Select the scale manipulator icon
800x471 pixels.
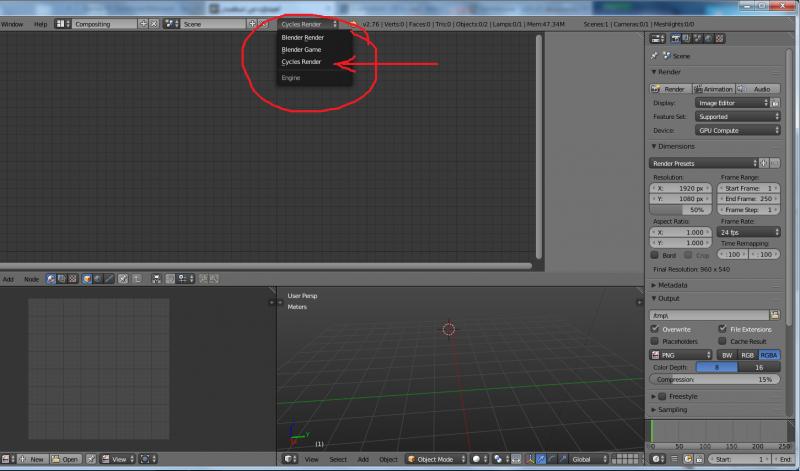click(562, 459)
